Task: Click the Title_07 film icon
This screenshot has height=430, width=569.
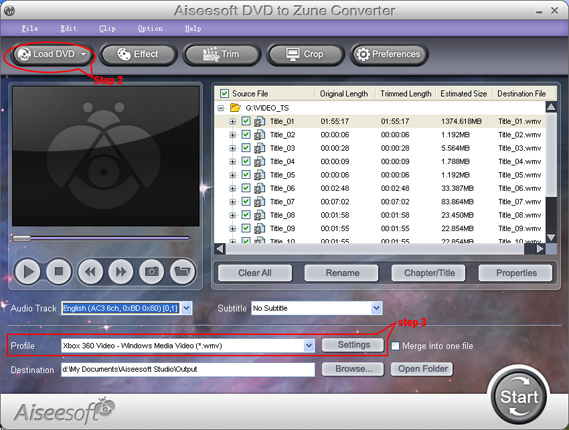Action: pyautogui.click(x=259, y=202)
